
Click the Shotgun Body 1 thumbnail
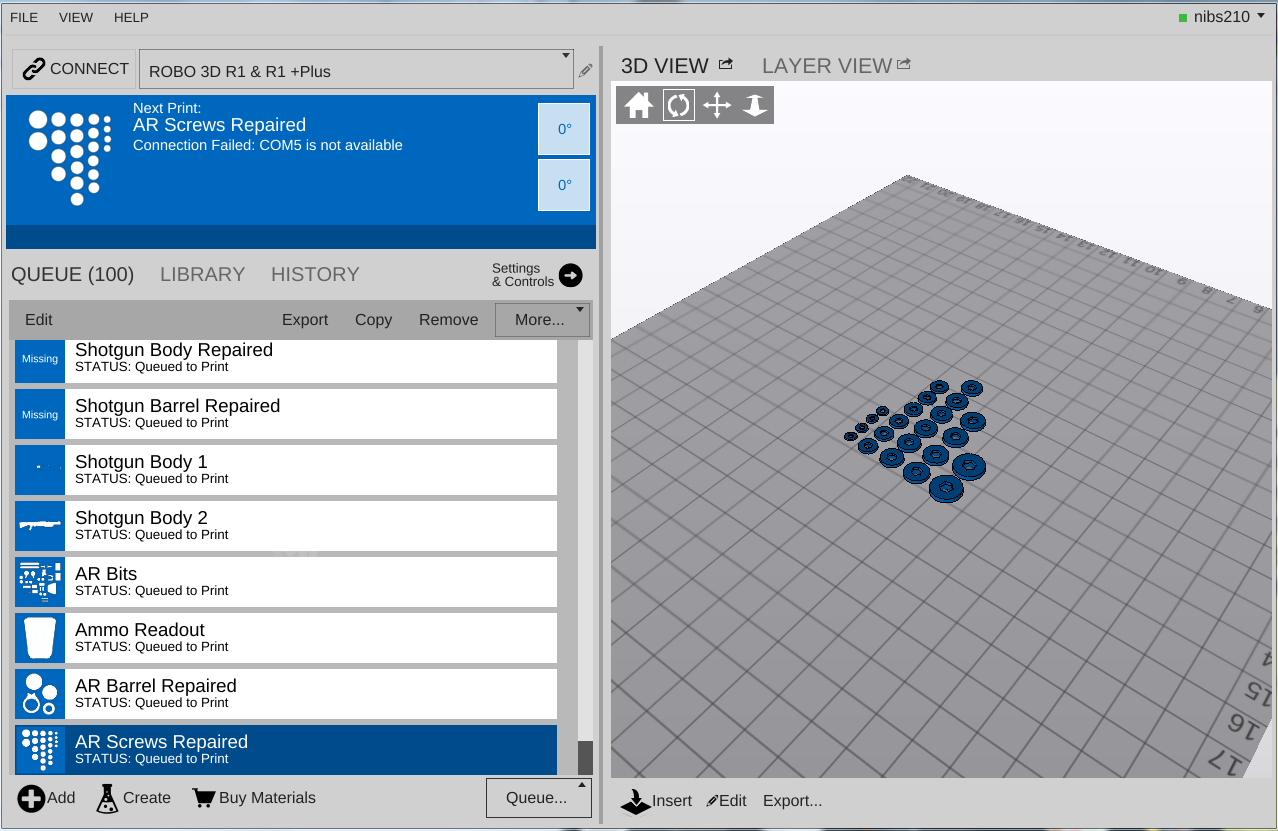(x=40, y=469)
